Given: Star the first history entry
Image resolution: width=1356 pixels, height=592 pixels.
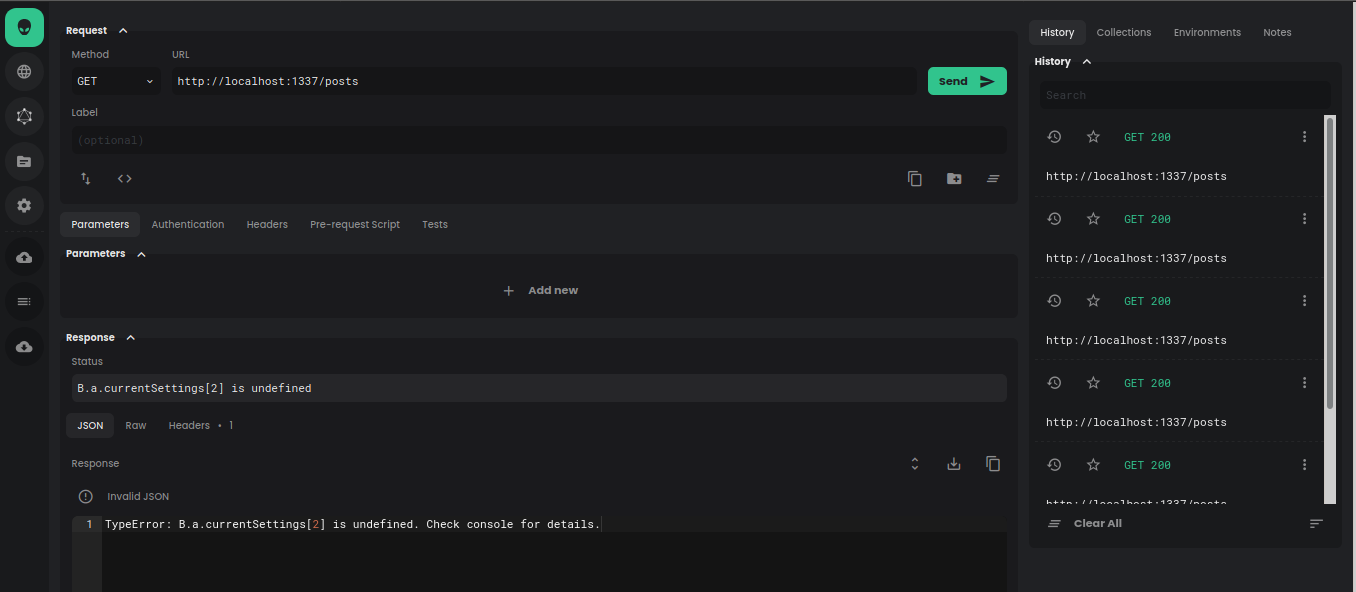Looking at the screenshot, I should coord(1093,136).
